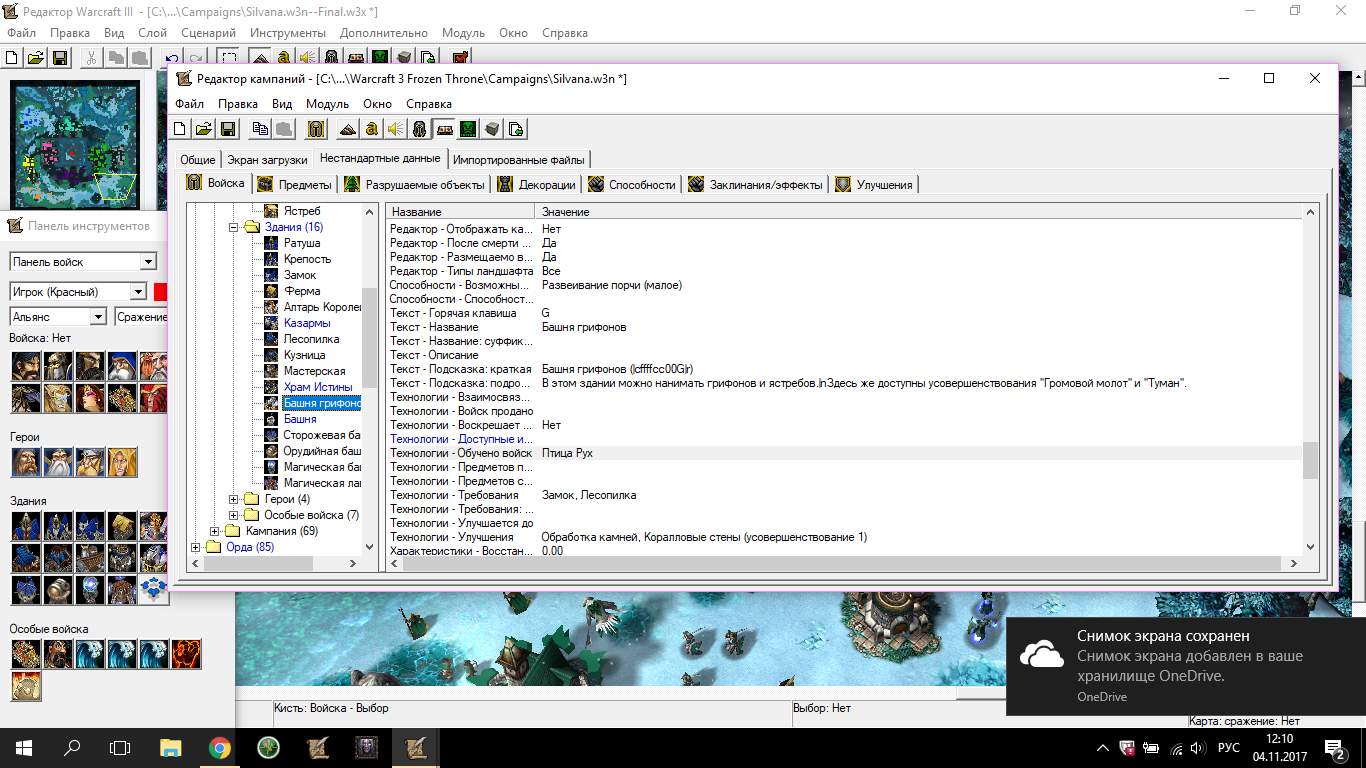Select Ферма in the unit tree
The image size is (1366, 768).
(302, 291)
